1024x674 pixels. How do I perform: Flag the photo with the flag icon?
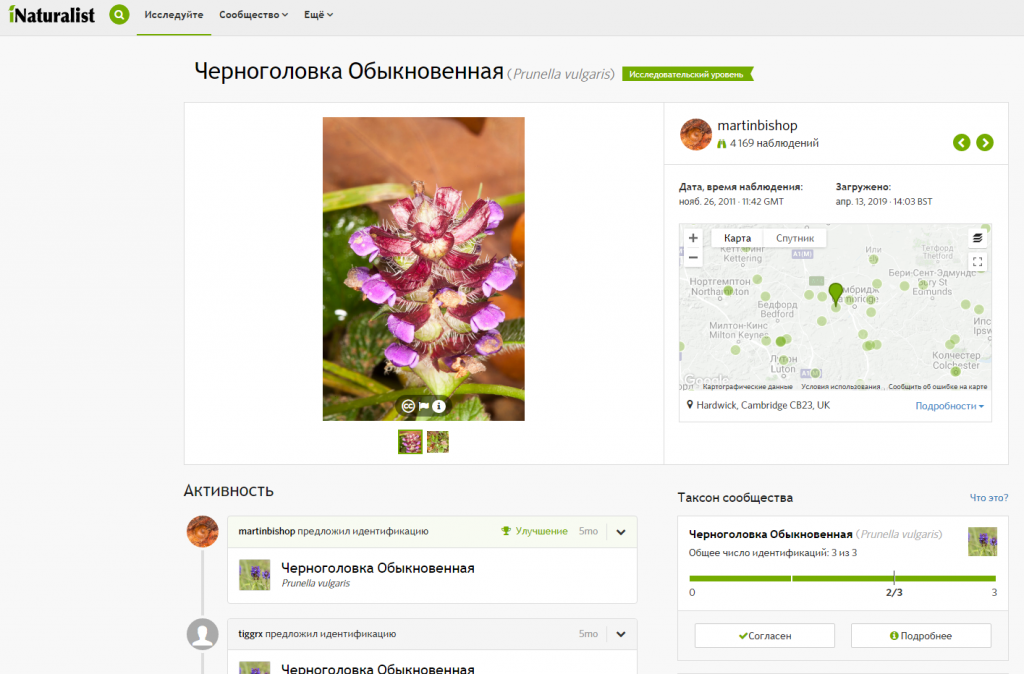click(x=424, y=406)
